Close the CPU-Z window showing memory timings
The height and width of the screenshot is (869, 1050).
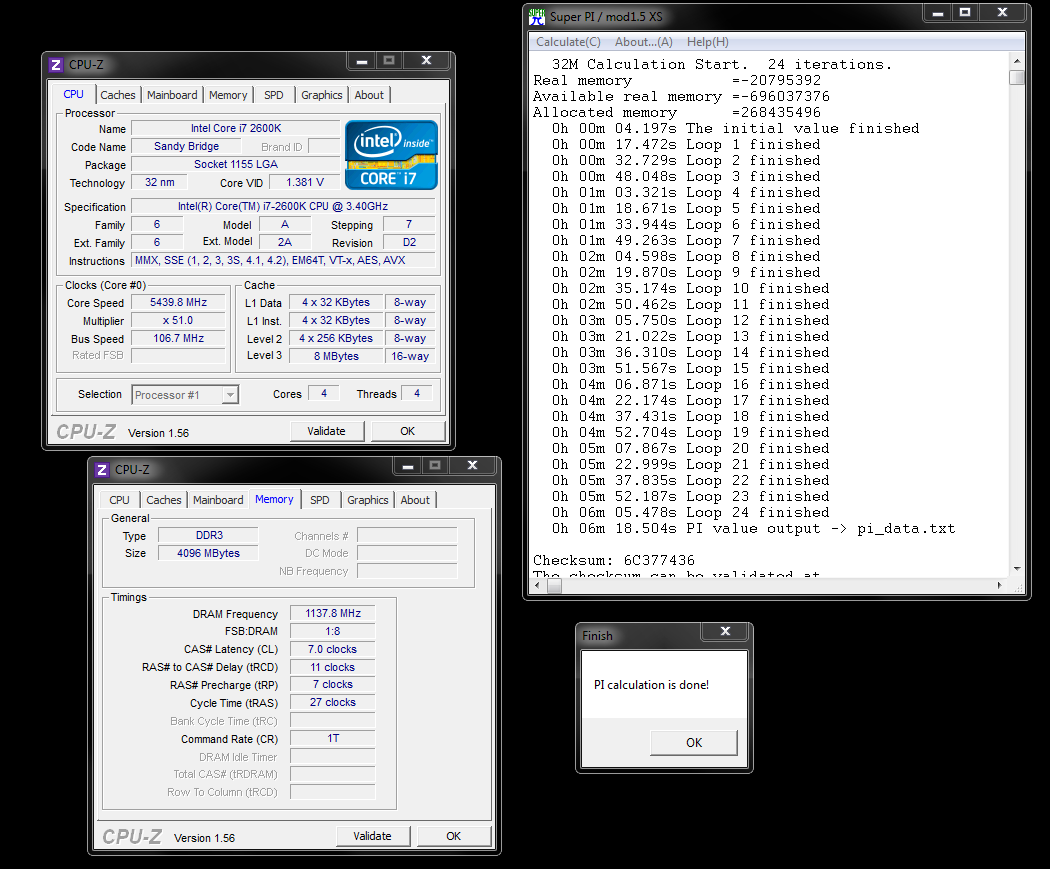(471, 467)
